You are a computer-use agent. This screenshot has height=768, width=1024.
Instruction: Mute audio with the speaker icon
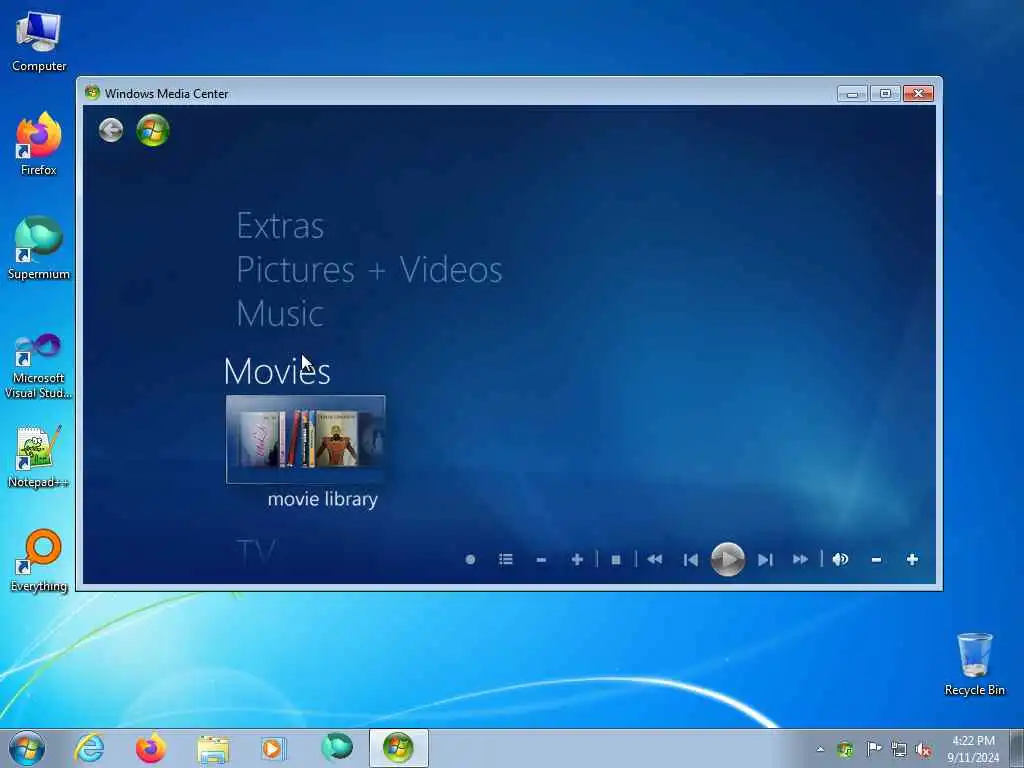[x=840, y=560]
